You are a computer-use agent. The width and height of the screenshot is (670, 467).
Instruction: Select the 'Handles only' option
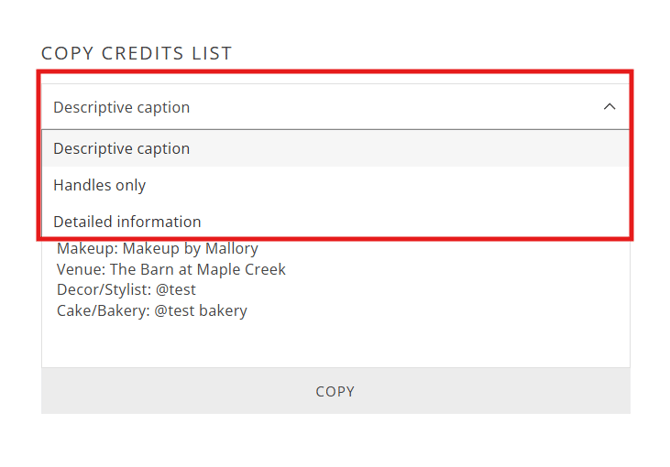[x=99, y=185]
